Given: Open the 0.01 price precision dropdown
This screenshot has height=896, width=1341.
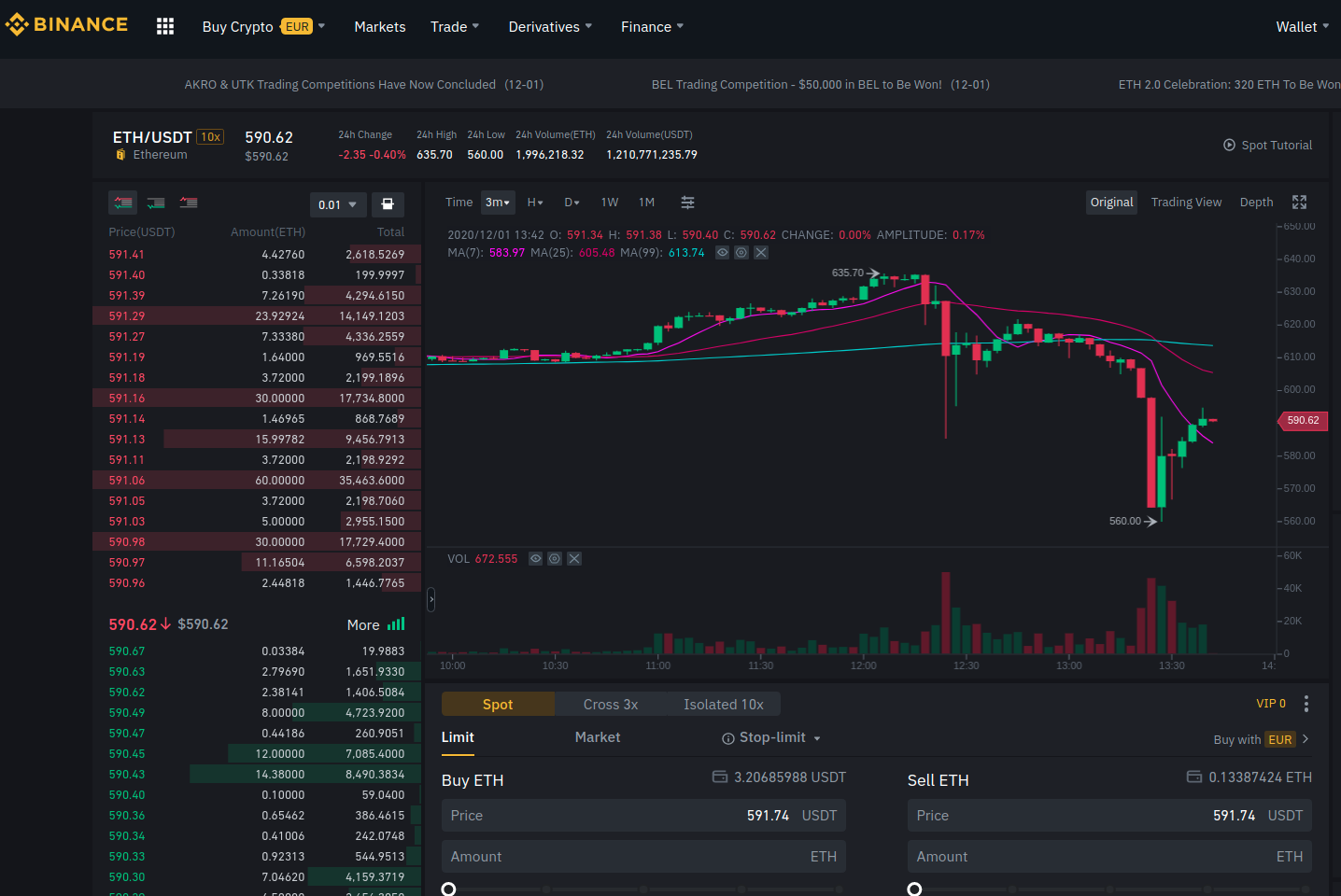Looking at the screenshot, I should point(338,204).
